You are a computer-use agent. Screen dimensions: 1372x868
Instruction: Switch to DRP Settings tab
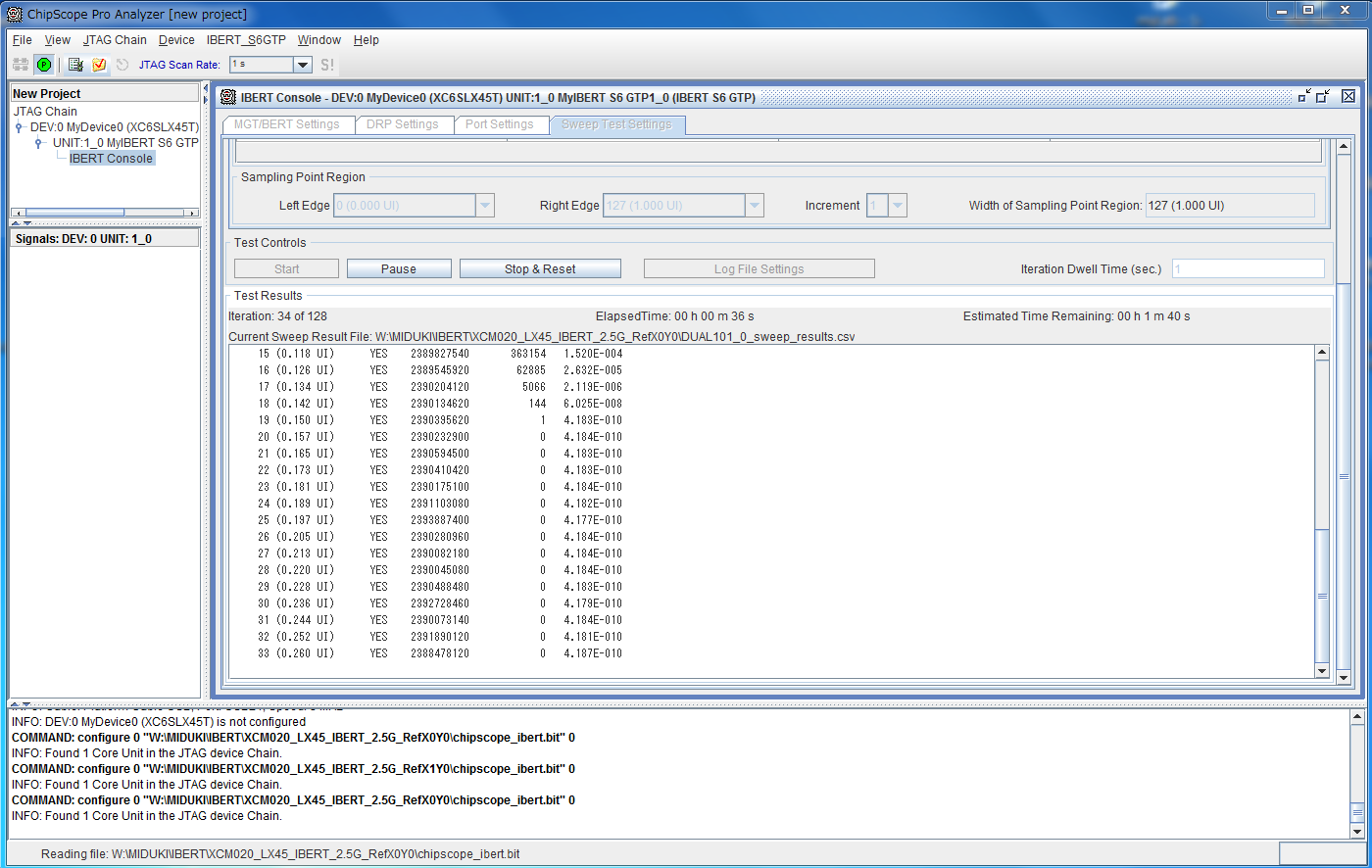(x=403, y=124)
